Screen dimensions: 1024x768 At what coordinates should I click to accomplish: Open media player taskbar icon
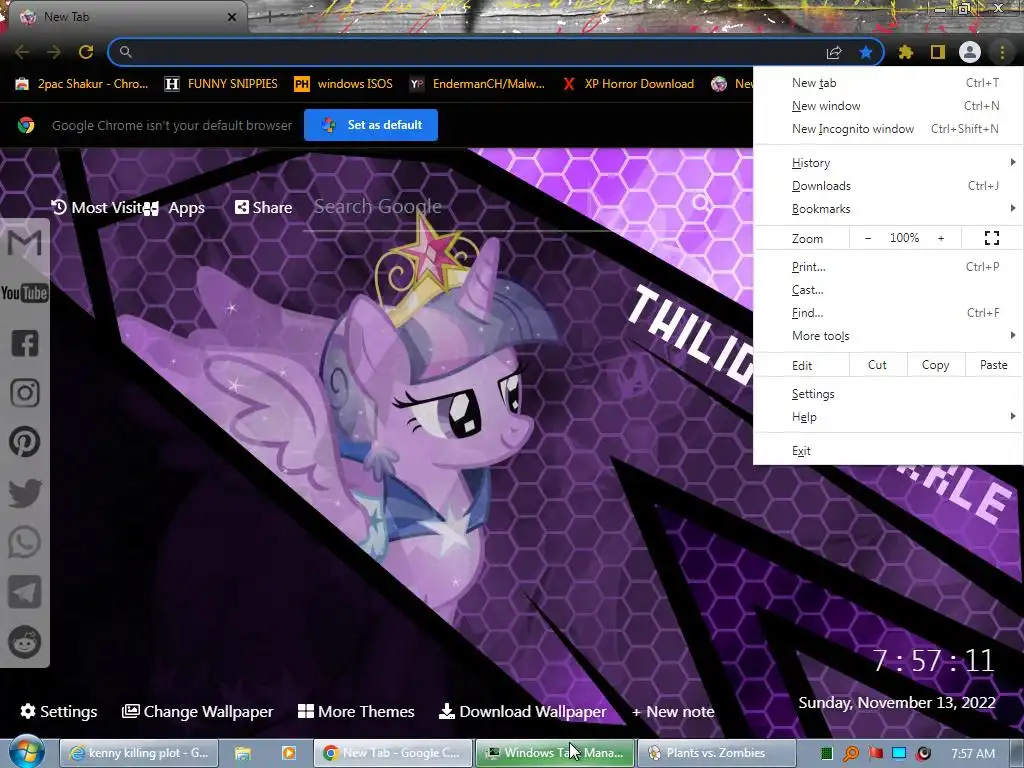point(288,753)
